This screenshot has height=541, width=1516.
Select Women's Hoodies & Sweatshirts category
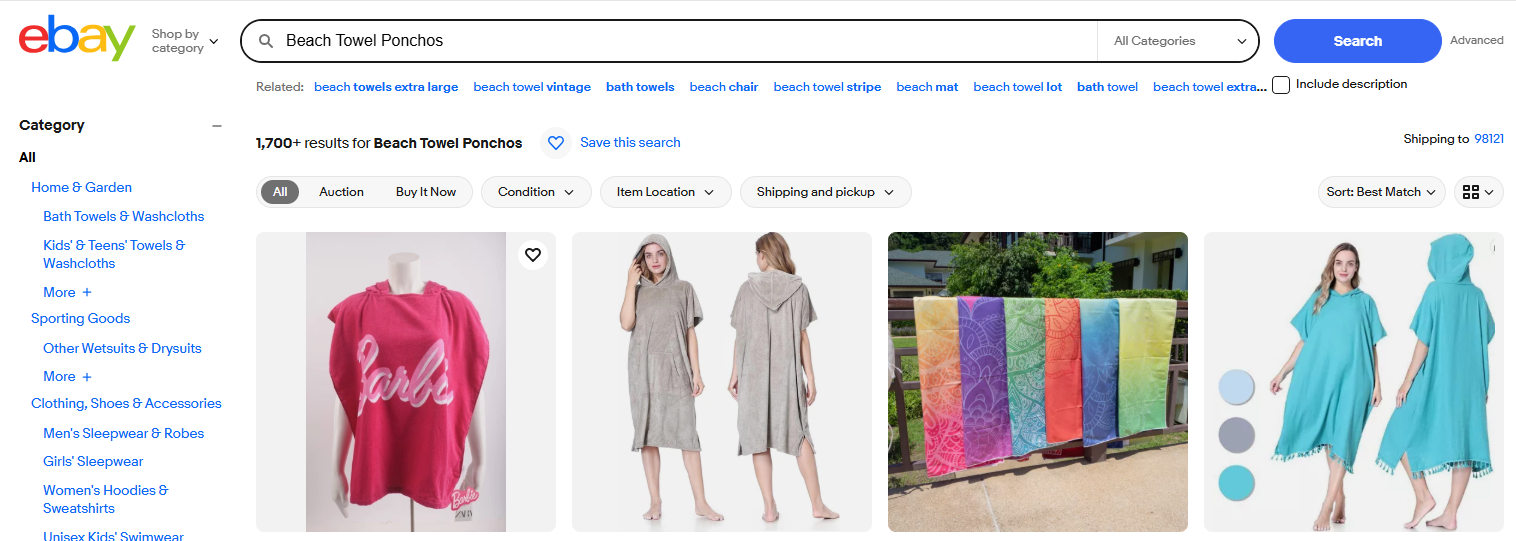106,499
